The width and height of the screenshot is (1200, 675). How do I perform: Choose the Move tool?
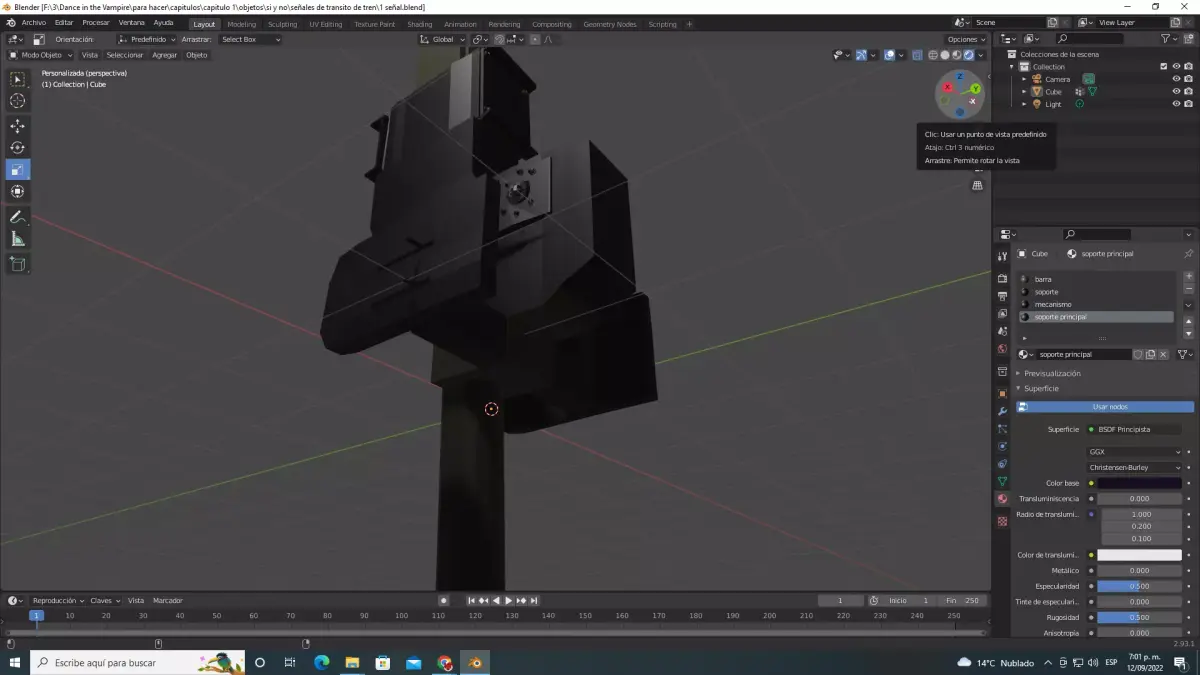17,126
